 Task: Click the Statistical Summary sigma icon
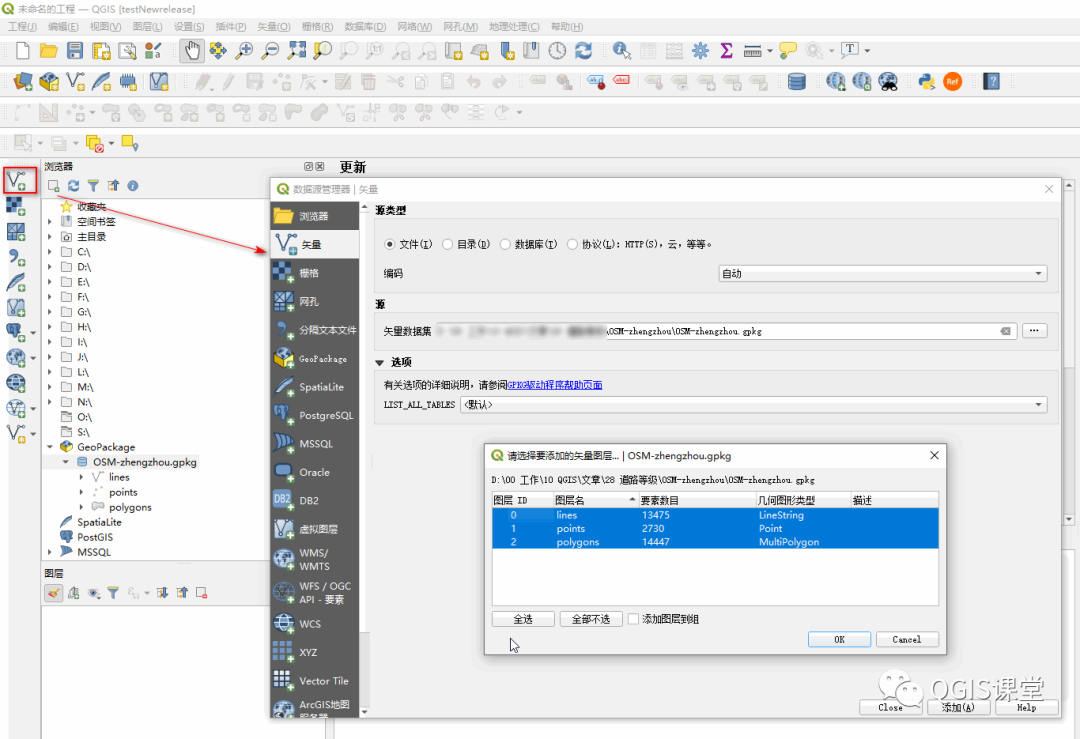[726, 50]
